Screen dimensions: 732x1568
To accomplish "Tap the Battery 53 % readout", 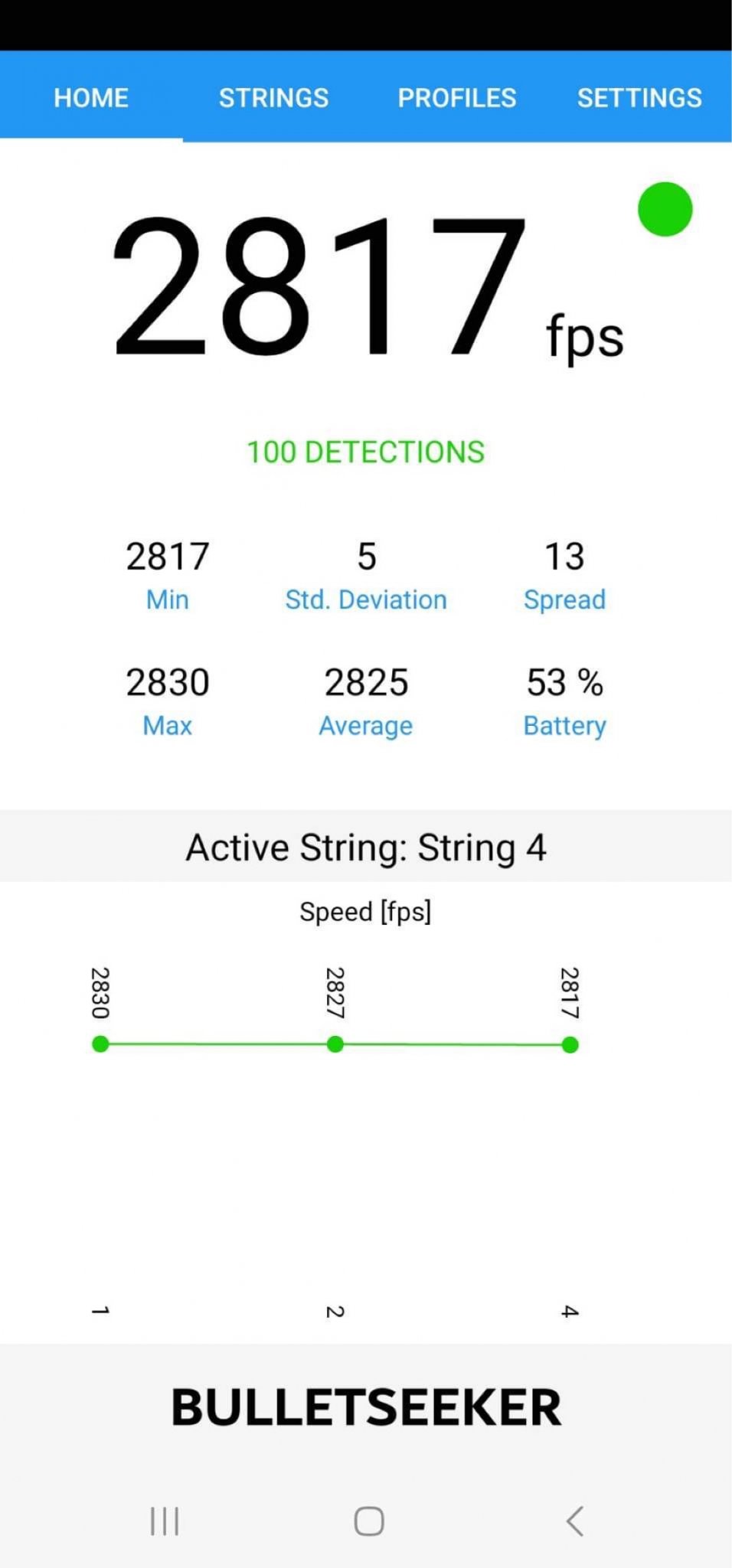I will 564,702.
